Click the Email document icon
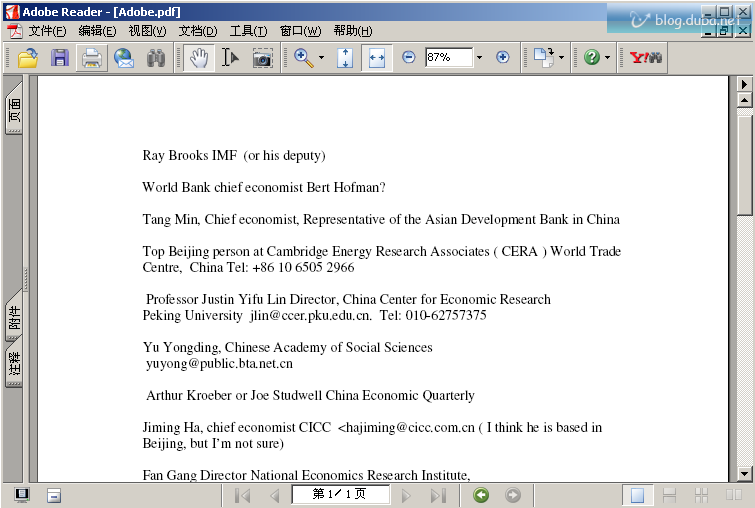This screenshot has width=755, height=508. pyautogui.click(x=124, y=58)
